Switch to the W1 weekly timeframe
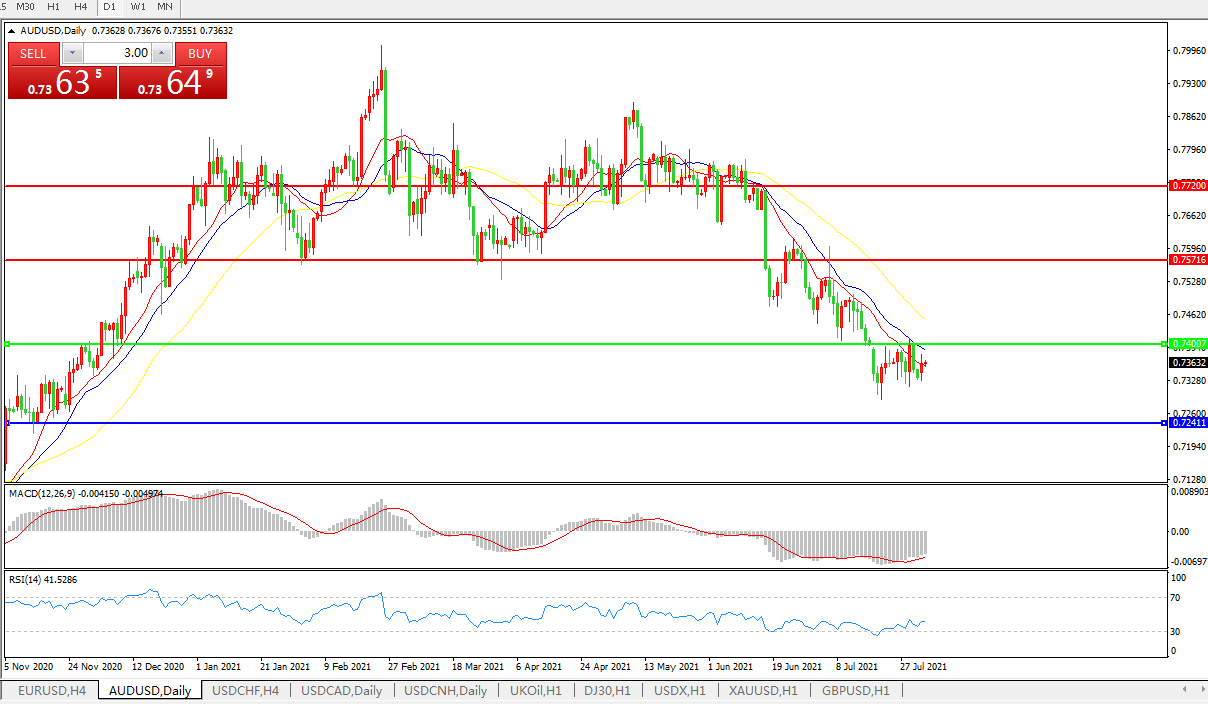The height and width of the screenshot is (704, 1208). [x=138, y=7]
